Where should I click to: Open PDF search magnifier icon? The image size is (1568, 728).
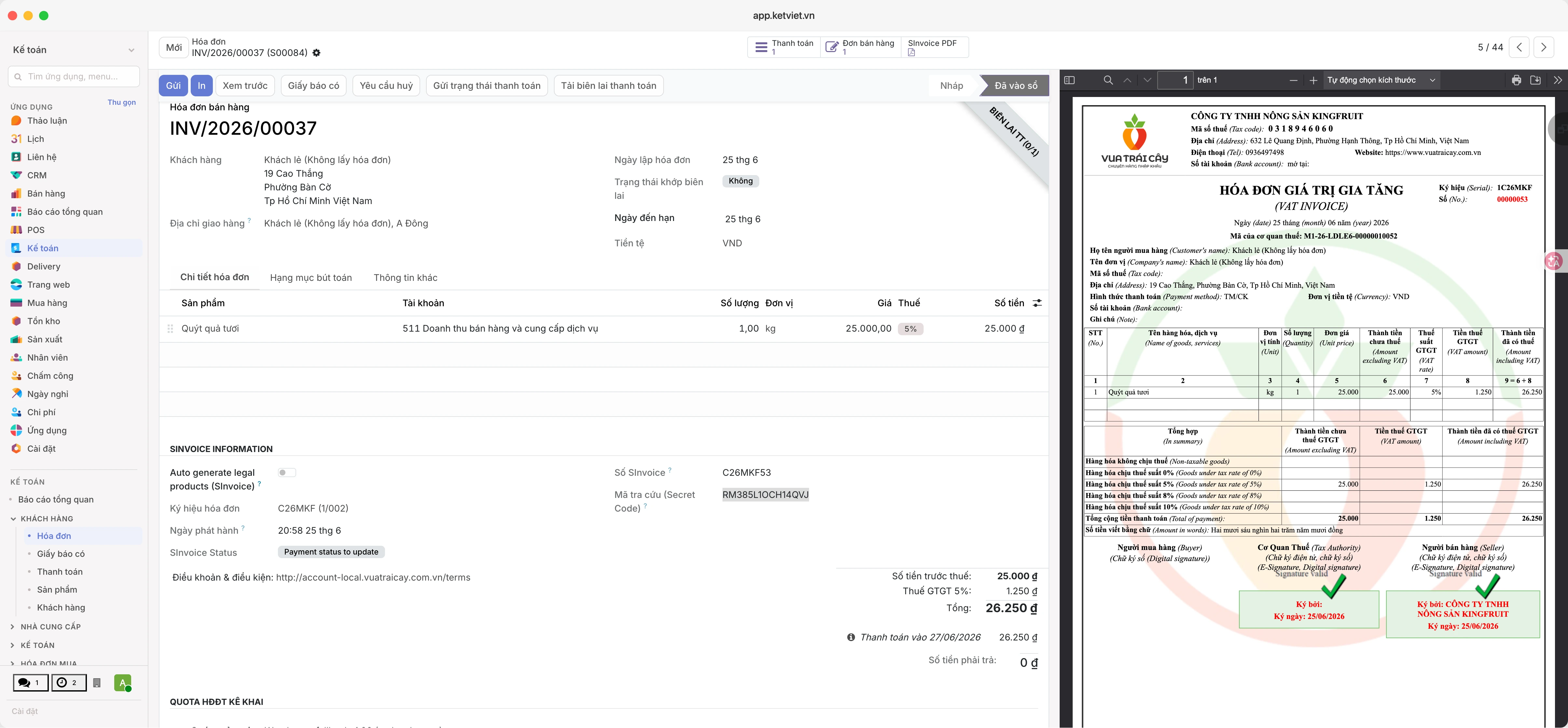pos(1108,80)
